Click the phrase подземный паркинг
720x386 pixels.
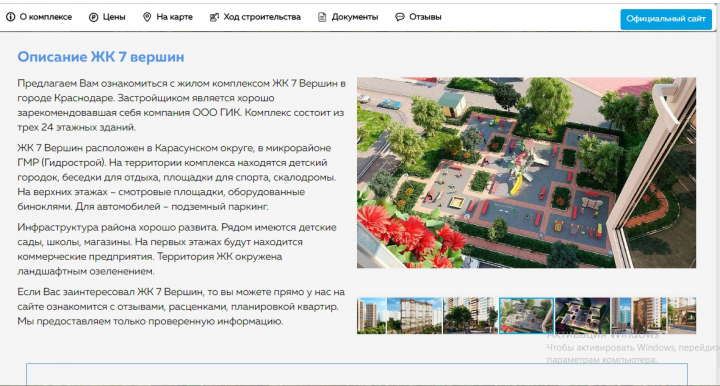coord(219,207)
